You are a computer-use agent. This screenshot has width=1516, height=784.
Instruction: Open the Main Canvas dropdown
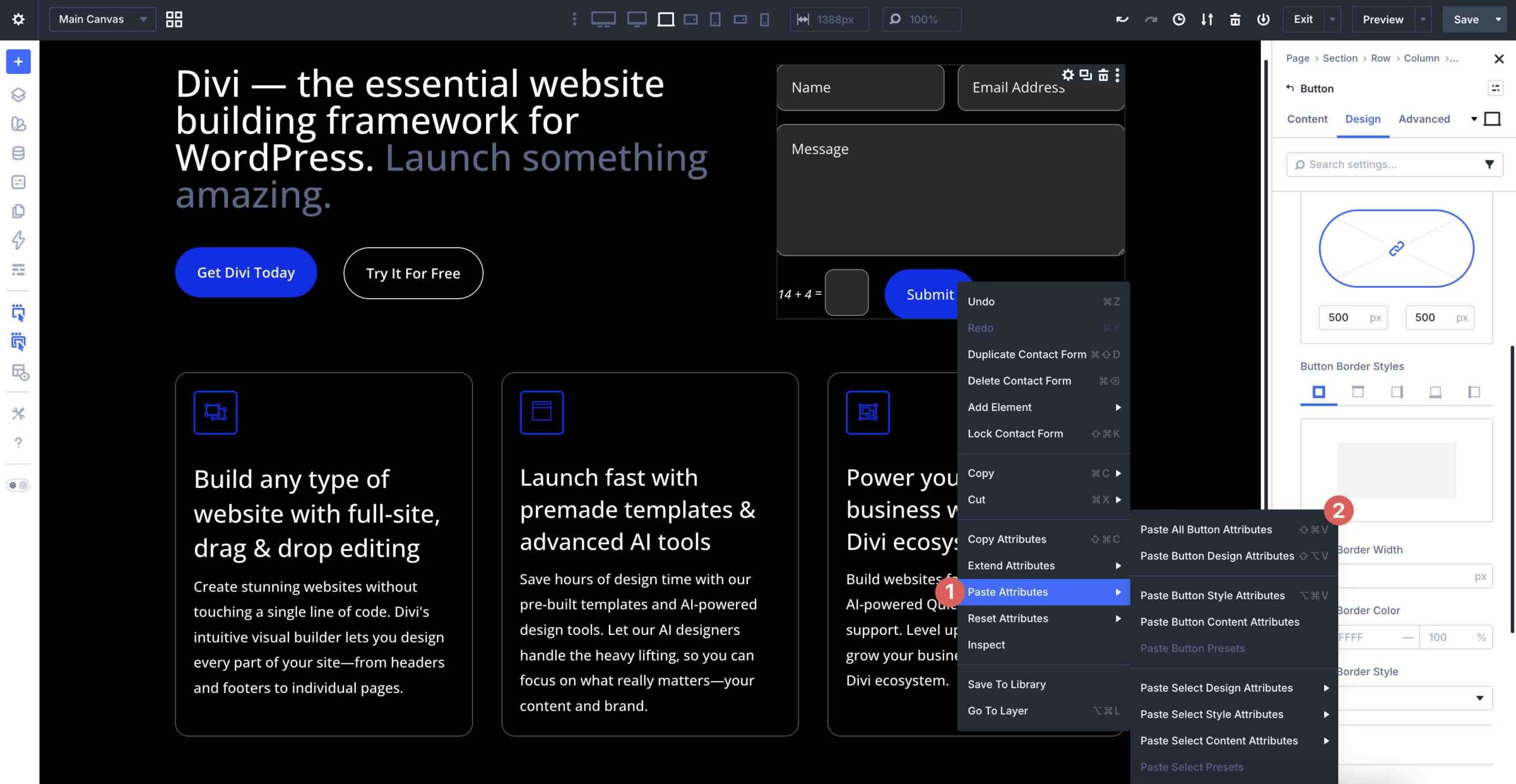102,20
